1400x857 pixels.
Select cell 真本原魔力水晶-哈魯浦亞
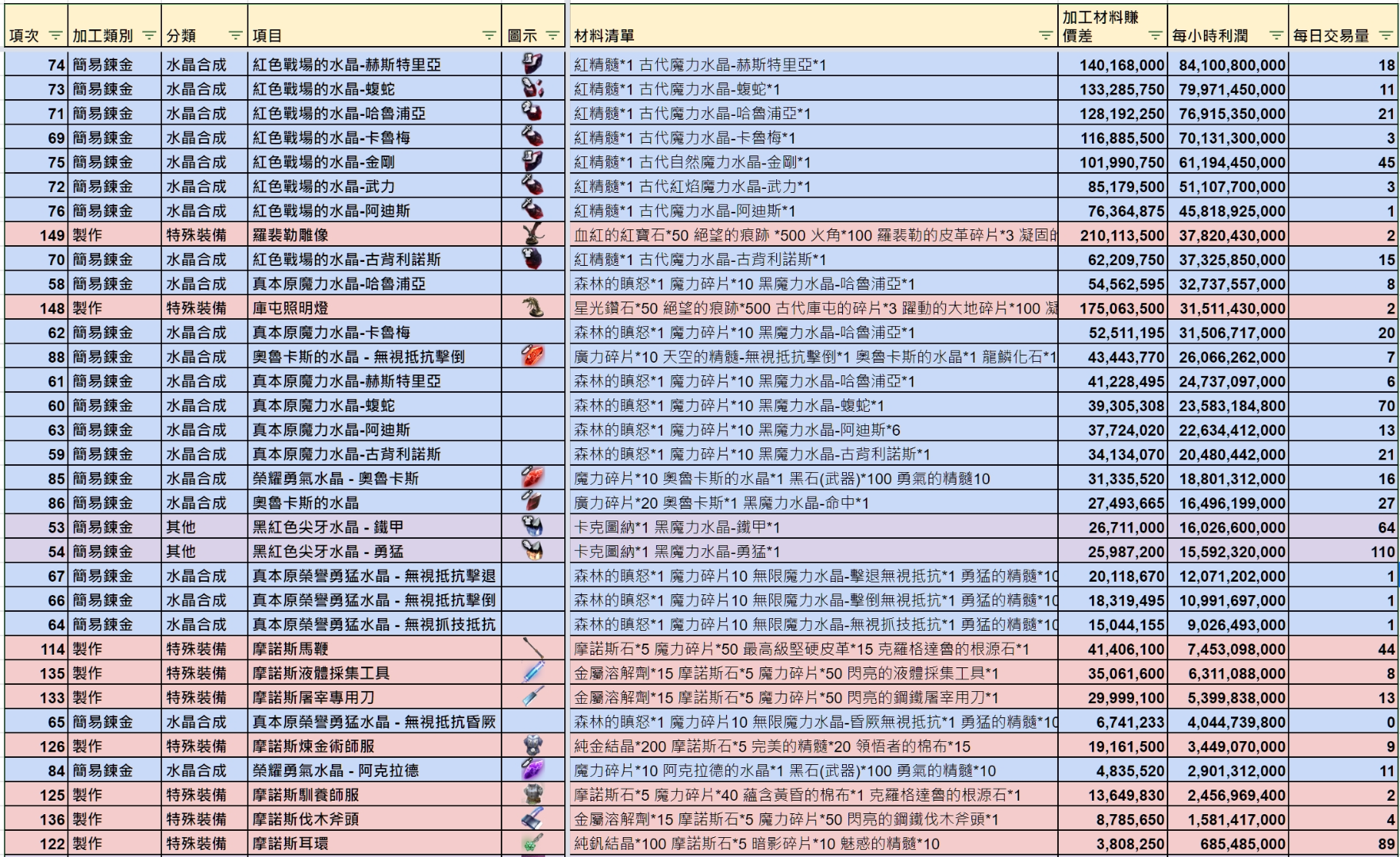[375, 283]
